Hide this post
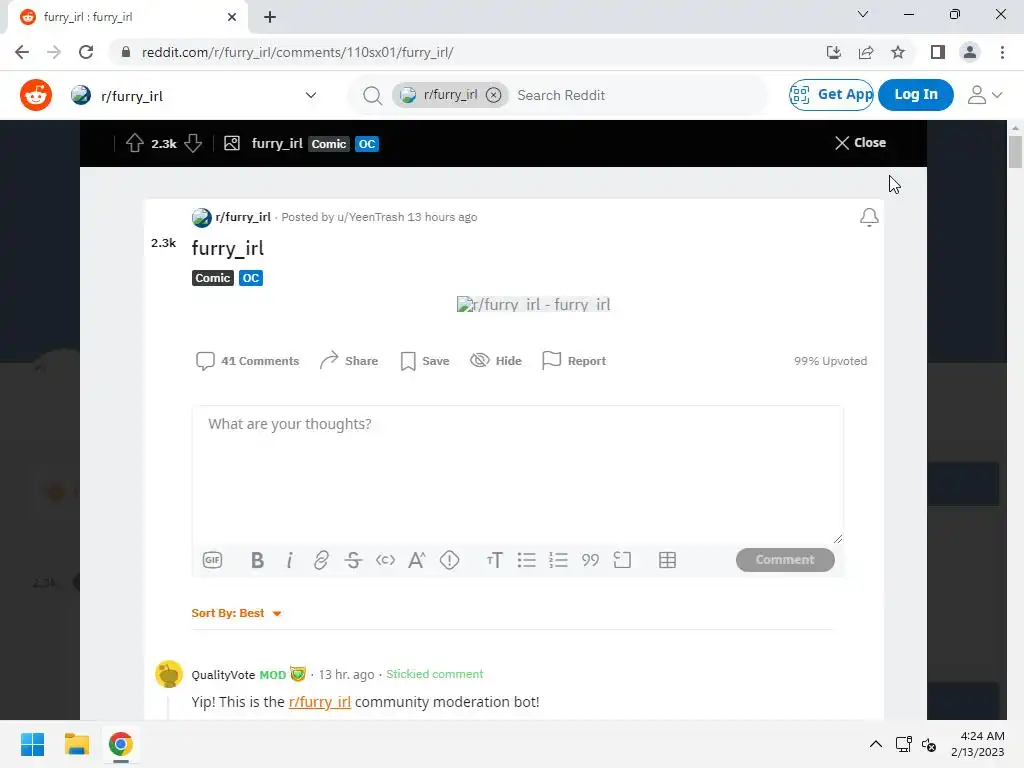The width and height of the screenshot is (1024, 768). click(x=496, y=361)
